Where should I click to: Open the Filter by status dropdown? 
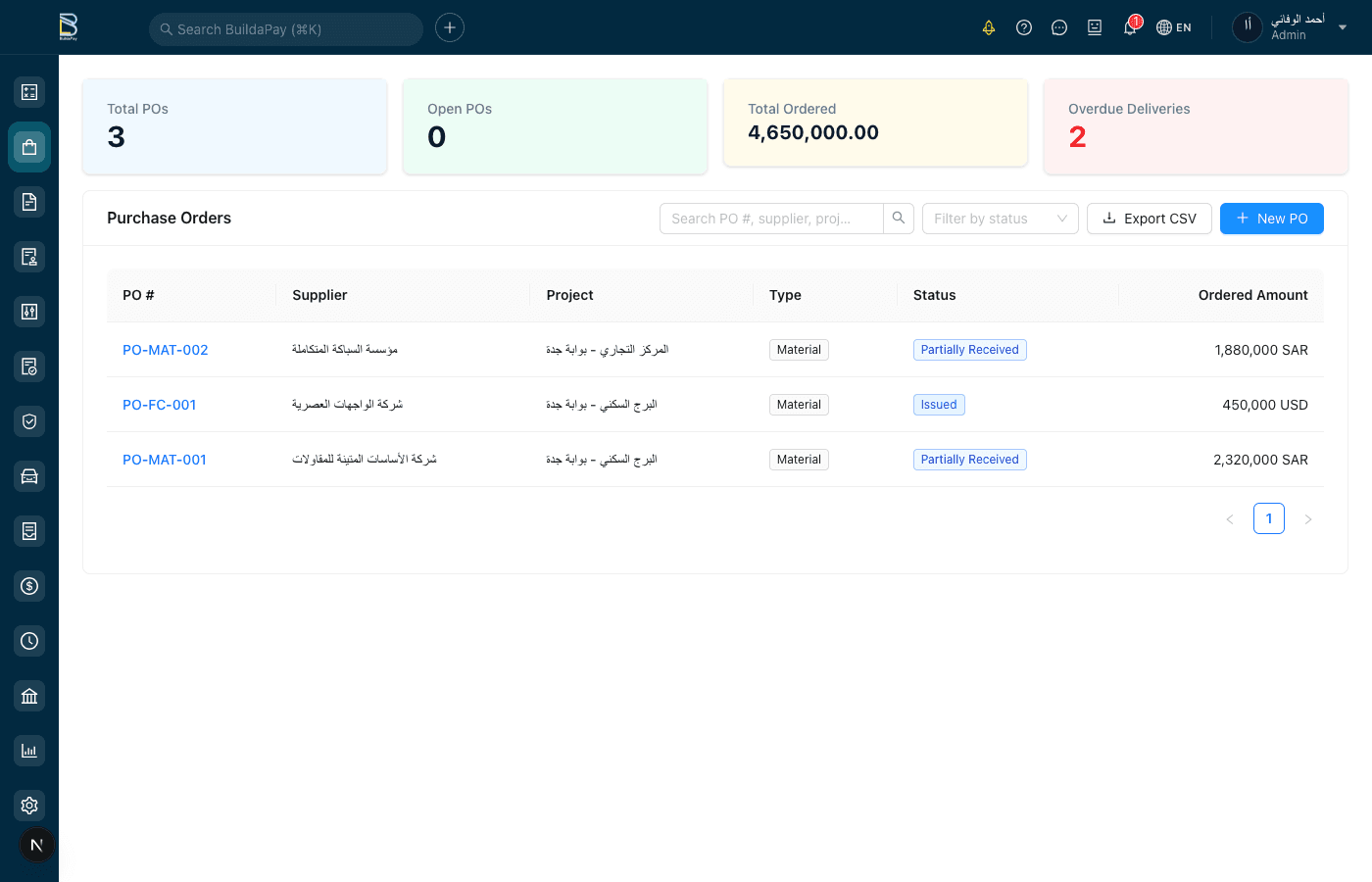1000,219
